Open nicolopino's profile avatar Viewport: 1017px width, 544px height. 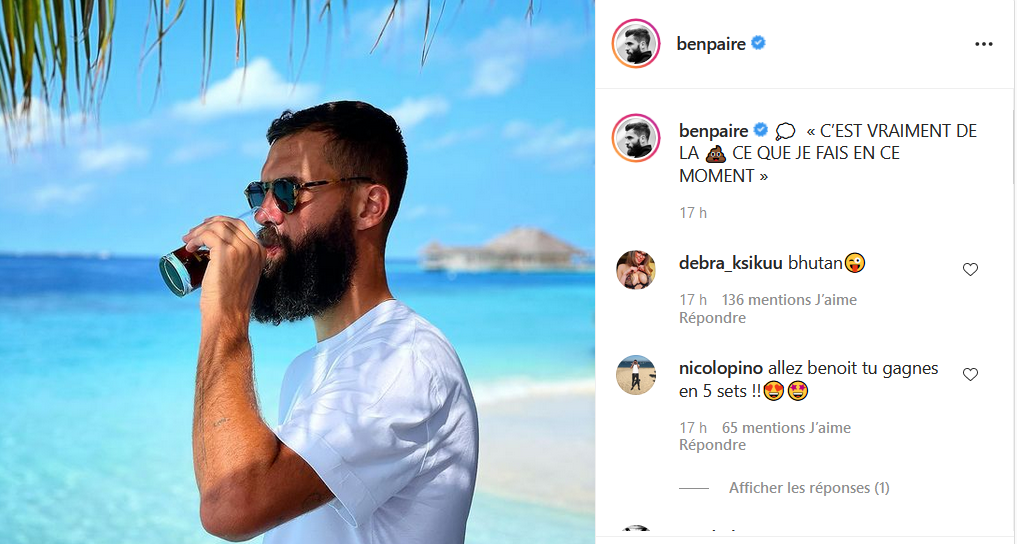[637, 375]
